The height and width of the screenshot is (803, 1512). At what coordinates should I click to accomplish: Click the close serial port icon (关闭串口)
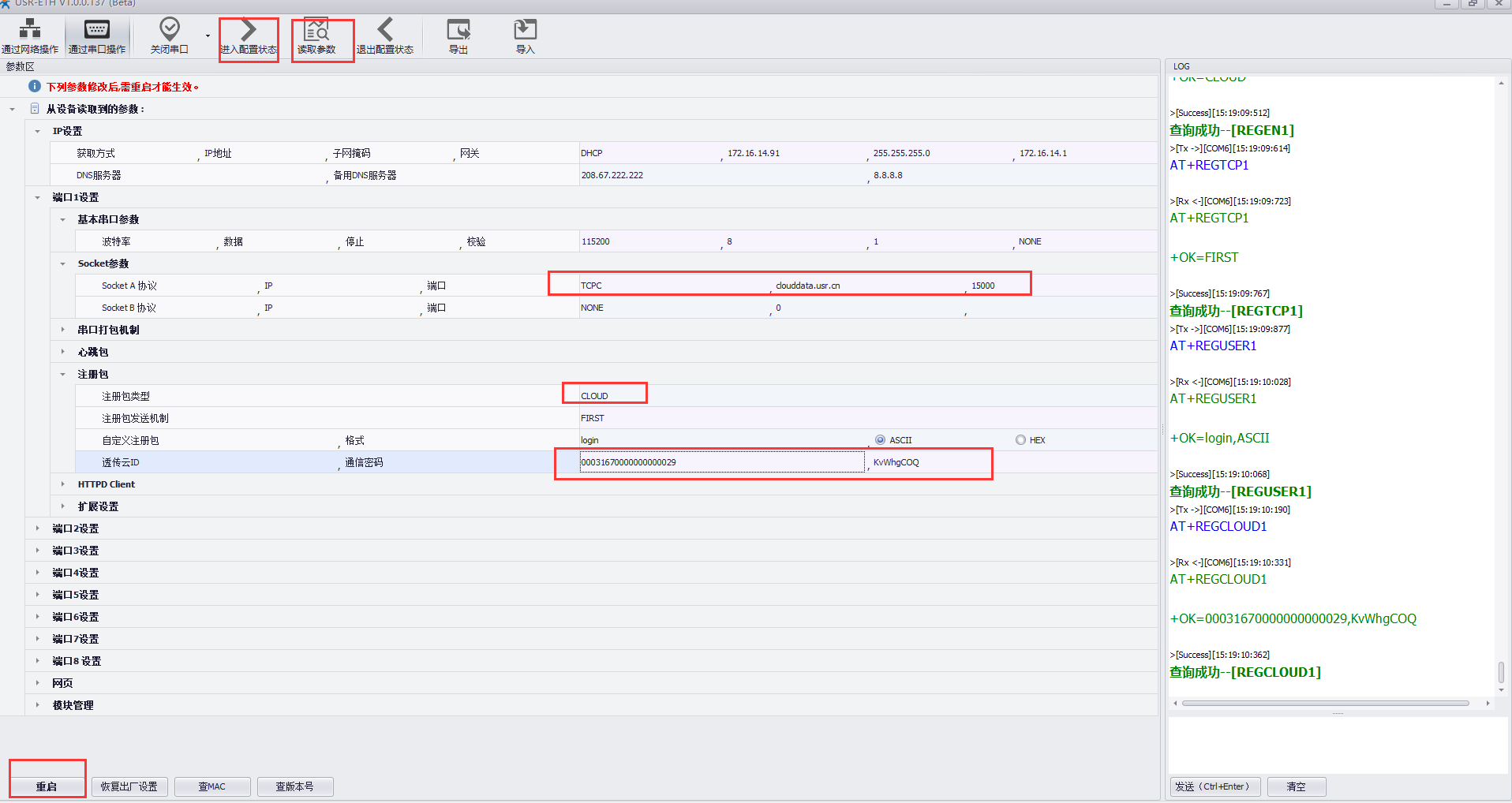click(x=169, y=36)
